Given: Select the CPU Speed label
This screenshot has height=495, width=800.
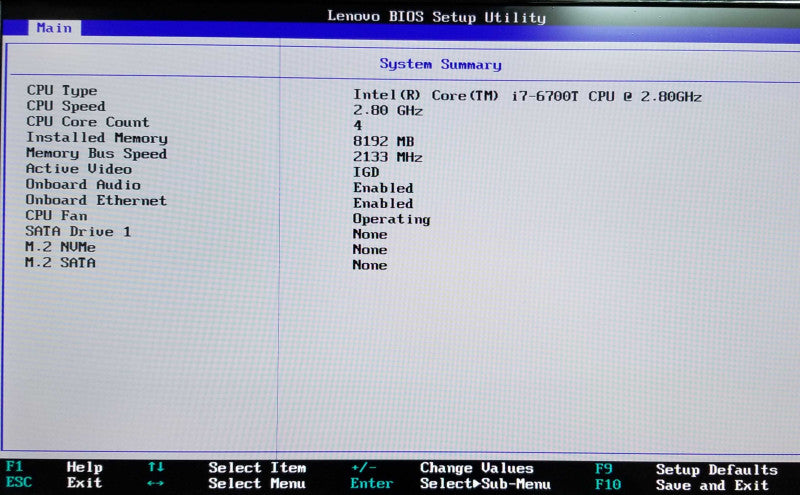Looking at the screenshot, I should pyautogui.click(x=66, y=106).
